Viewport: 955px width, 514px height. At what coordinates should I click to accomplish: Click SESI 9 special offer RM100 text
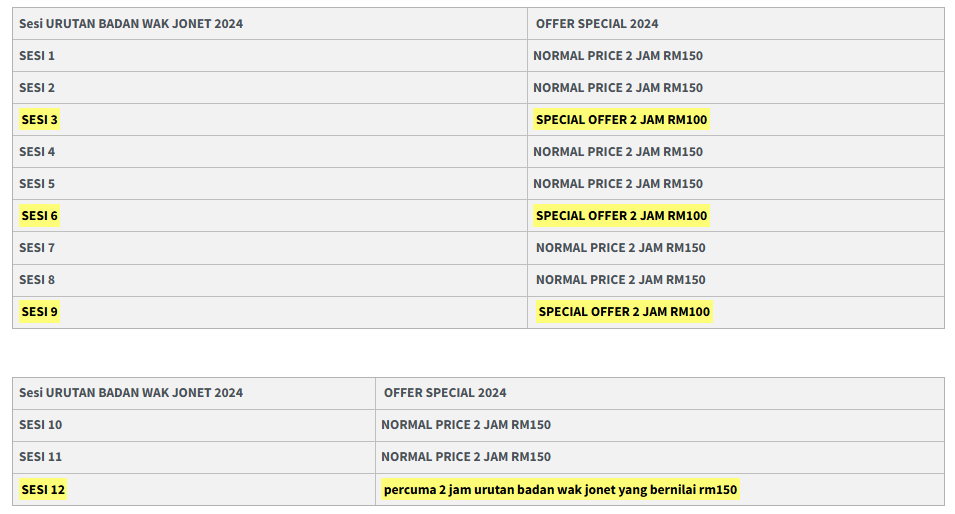click(x=624, y=312)
